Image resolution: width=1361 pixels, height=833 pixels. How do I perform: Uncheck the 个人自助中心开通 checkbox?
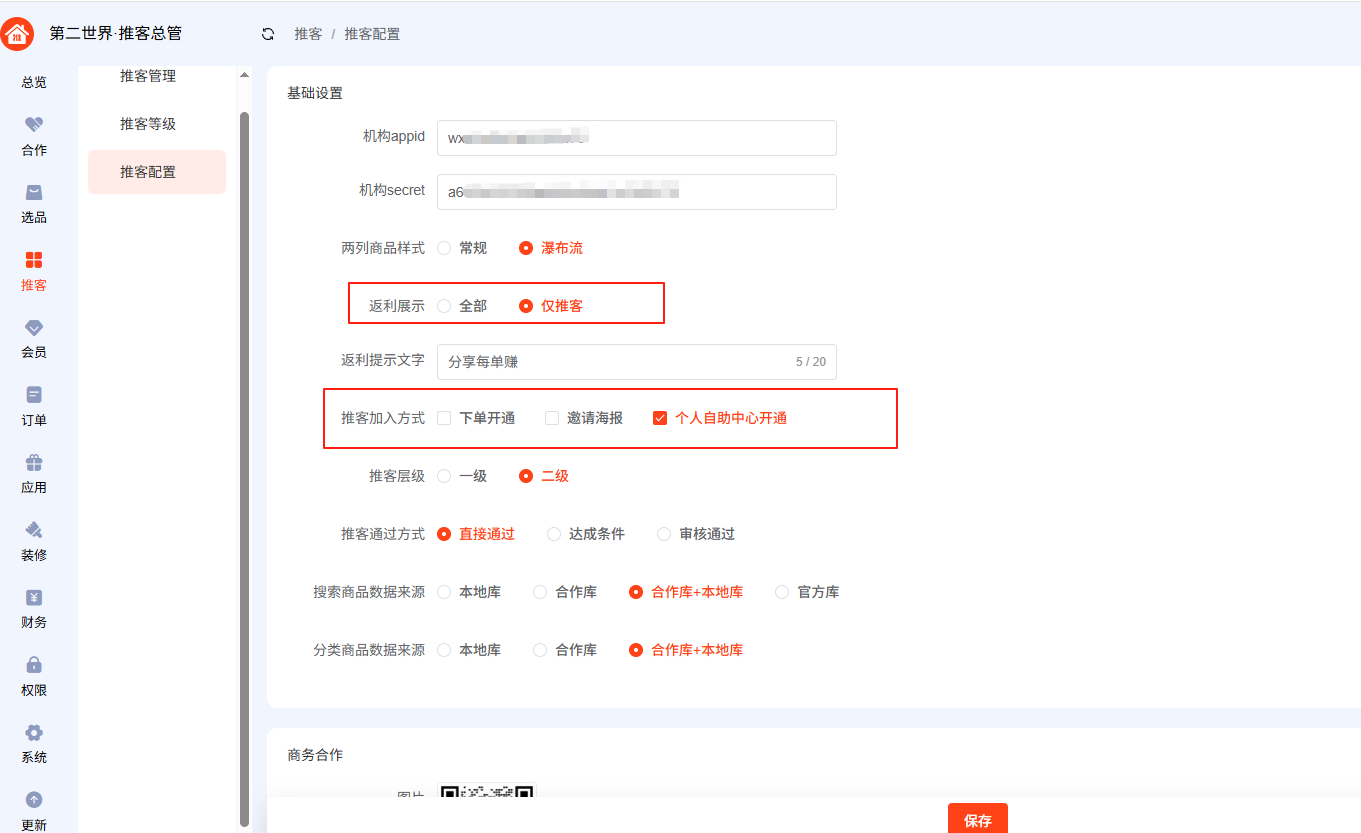(660, 418)
